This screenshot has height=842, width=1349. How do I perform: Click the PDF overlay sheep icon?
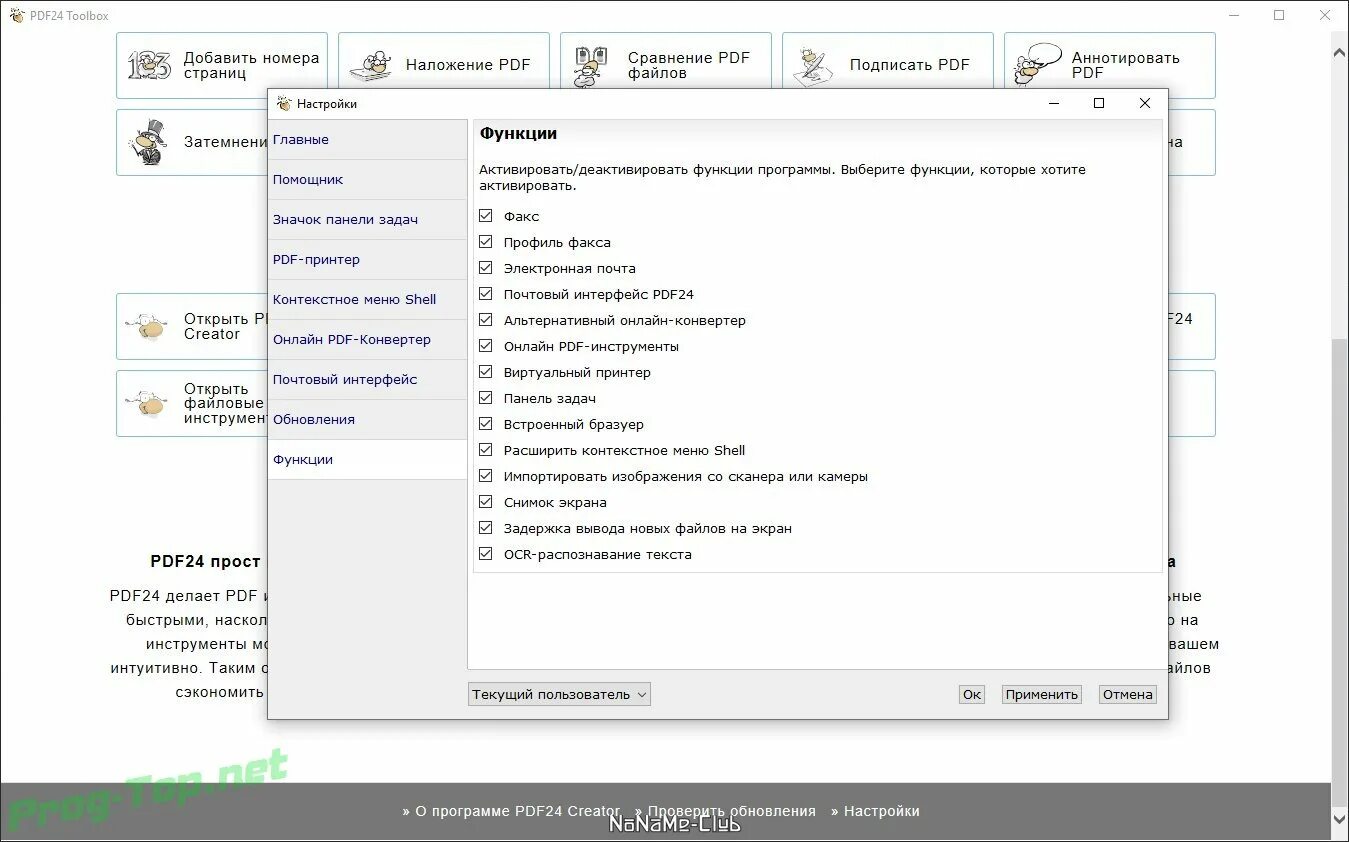[x=371, y=67]
